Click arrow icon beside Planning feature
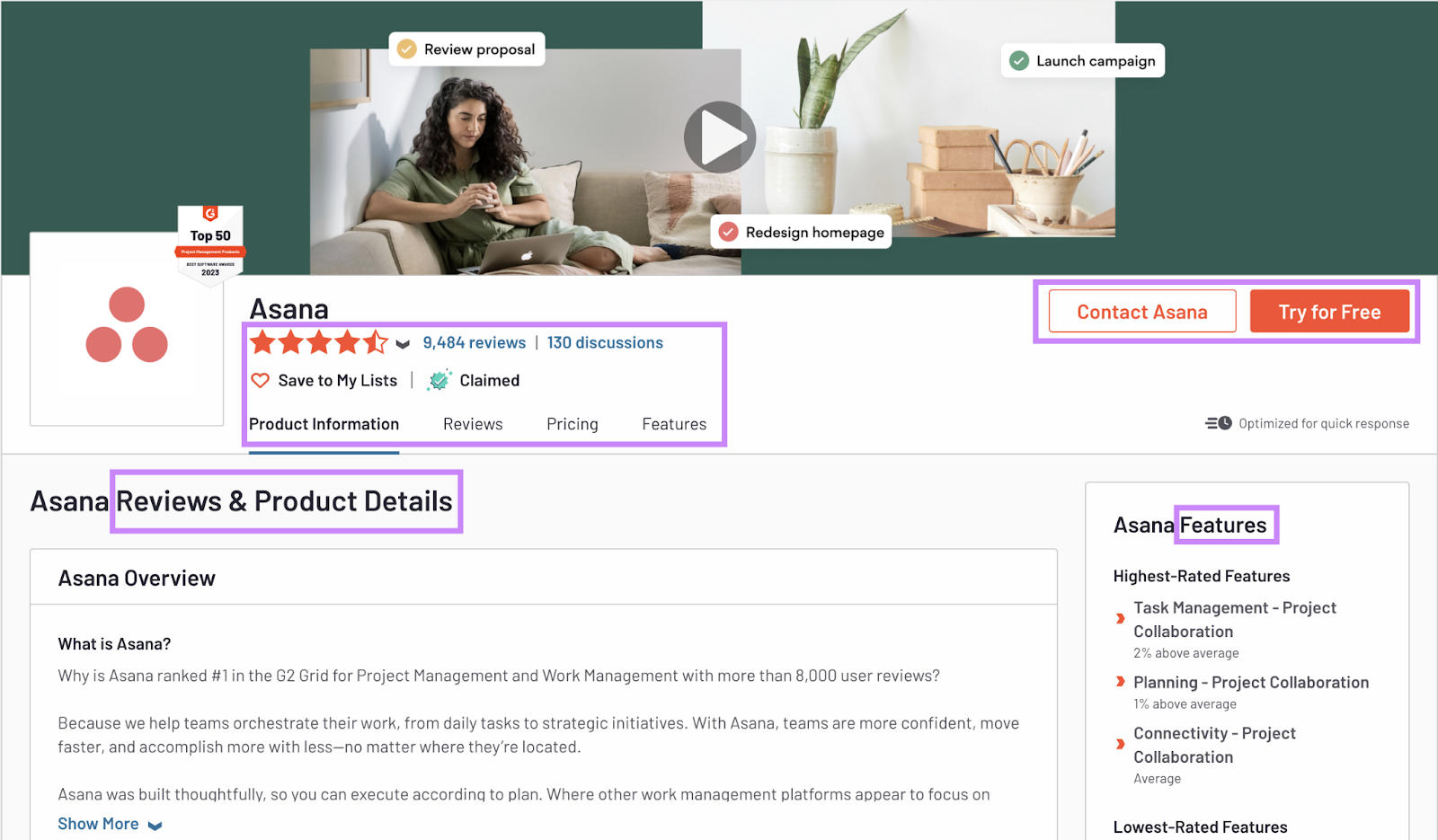The image size is (1438, 840). point(1120,682)
